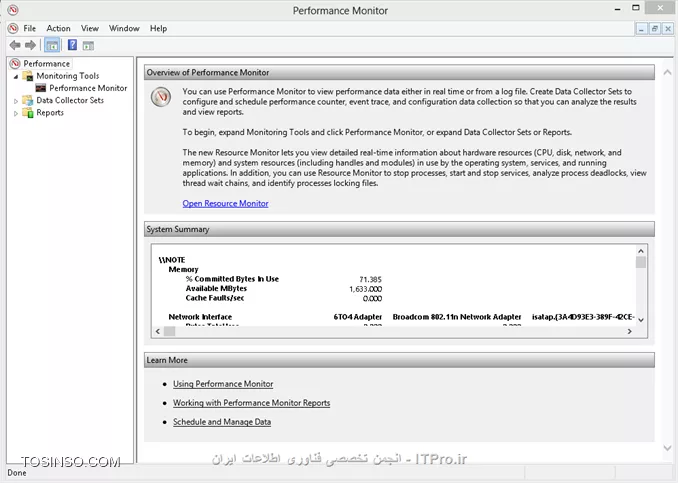Click inner MDI restore button
The width and height of the screenshot is (678, 483).
coord(655,29)
